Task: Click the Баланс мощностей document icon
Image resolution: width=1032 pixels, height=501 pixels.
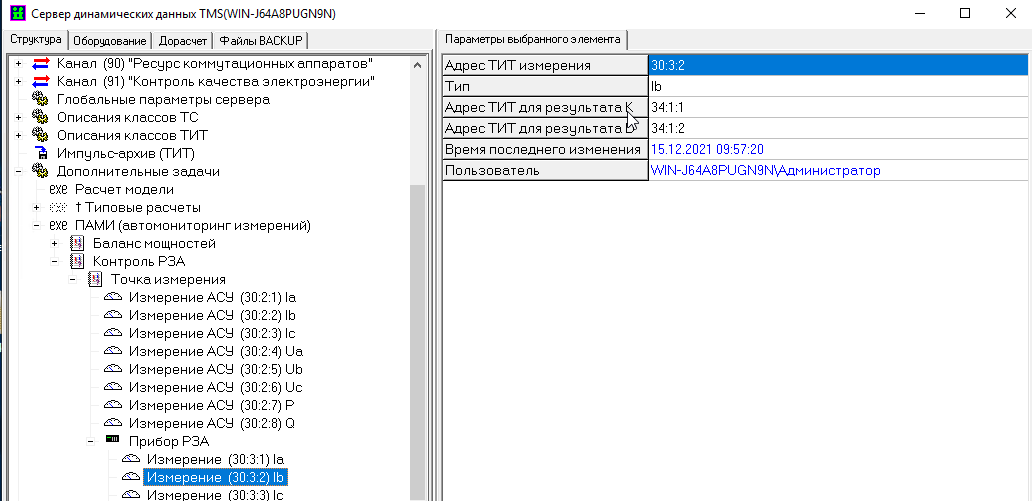Action: tap(77, 244)
